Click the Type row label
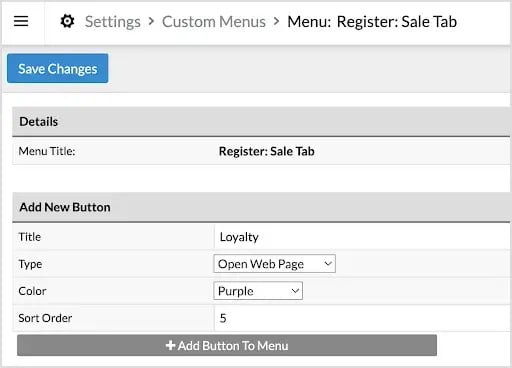Screen dimensions: 512x368 [x=30, y=264]
